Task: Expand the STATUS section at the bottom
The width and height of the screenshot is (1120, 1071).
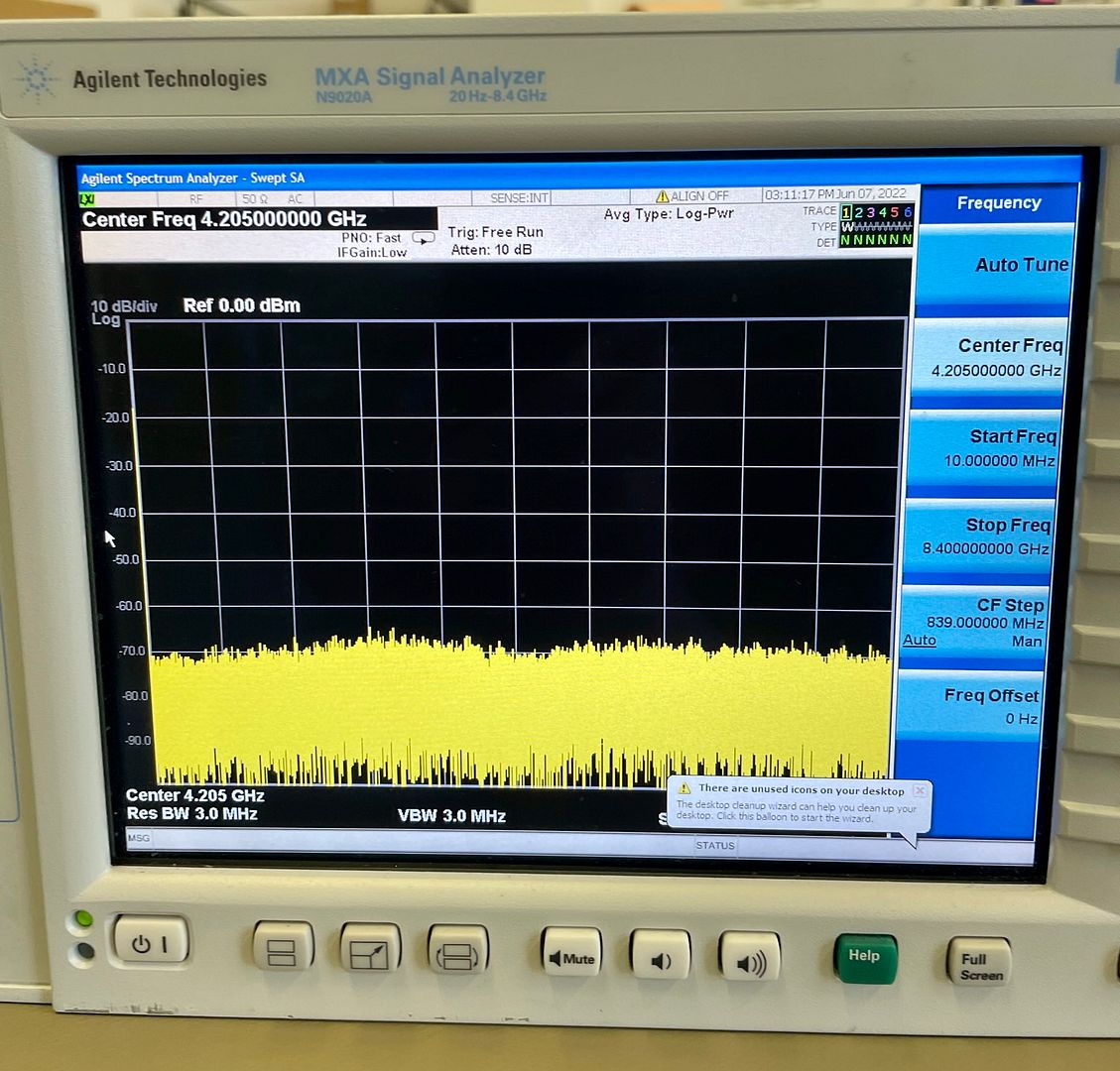Action: pyautogui.click(x=715, y=846)
